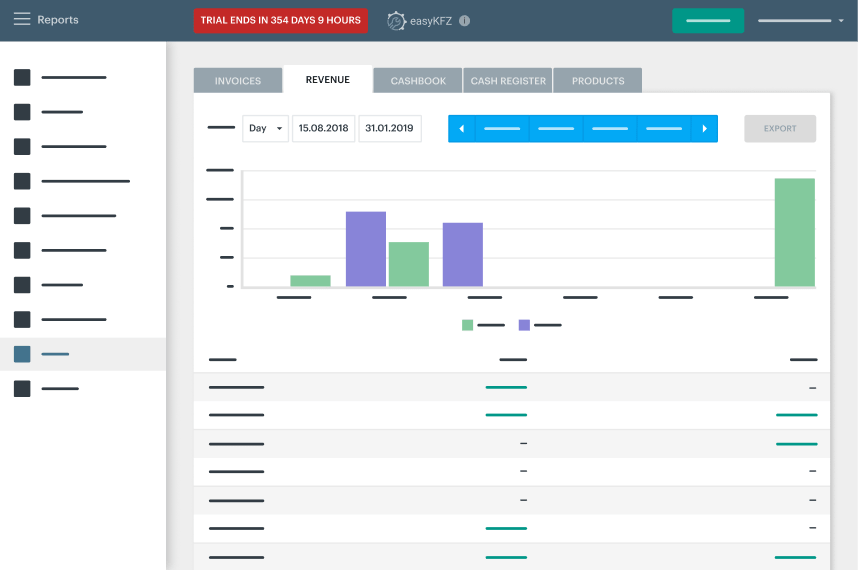
Task: Open the Cashbook tab
Action: (x=418, y=80)
